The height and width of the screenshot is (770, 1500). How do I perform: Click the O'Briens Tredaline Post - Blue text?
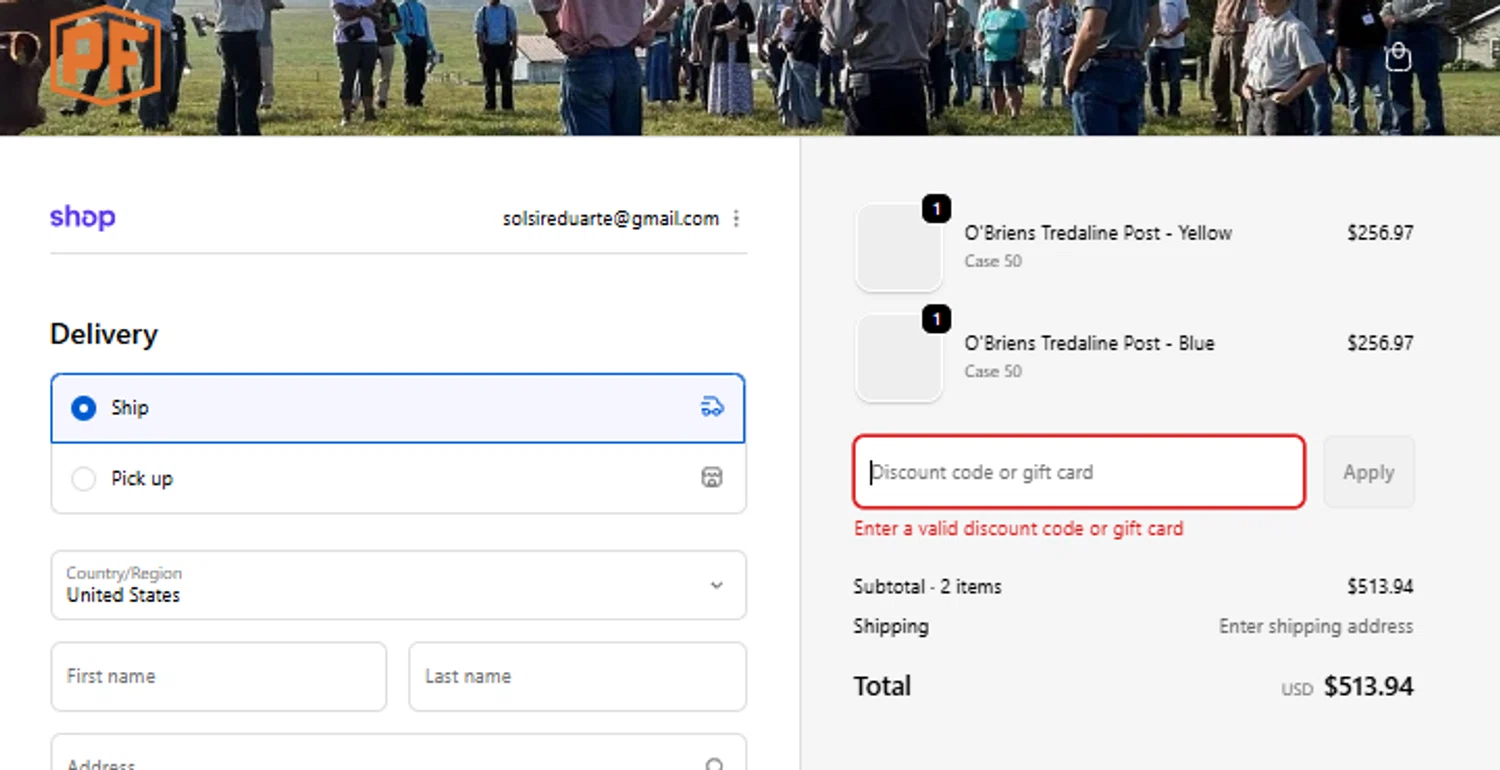(x=1089, y=343)
